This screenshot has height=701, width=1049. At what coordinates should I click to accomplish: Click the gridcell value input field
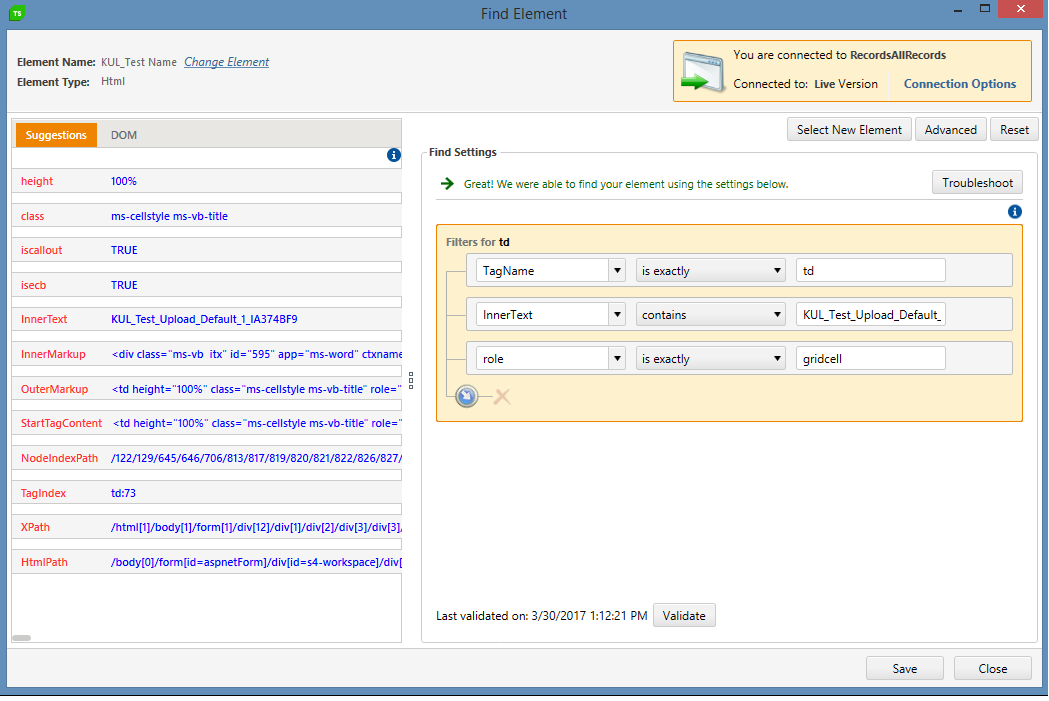(x=870, y=359)
